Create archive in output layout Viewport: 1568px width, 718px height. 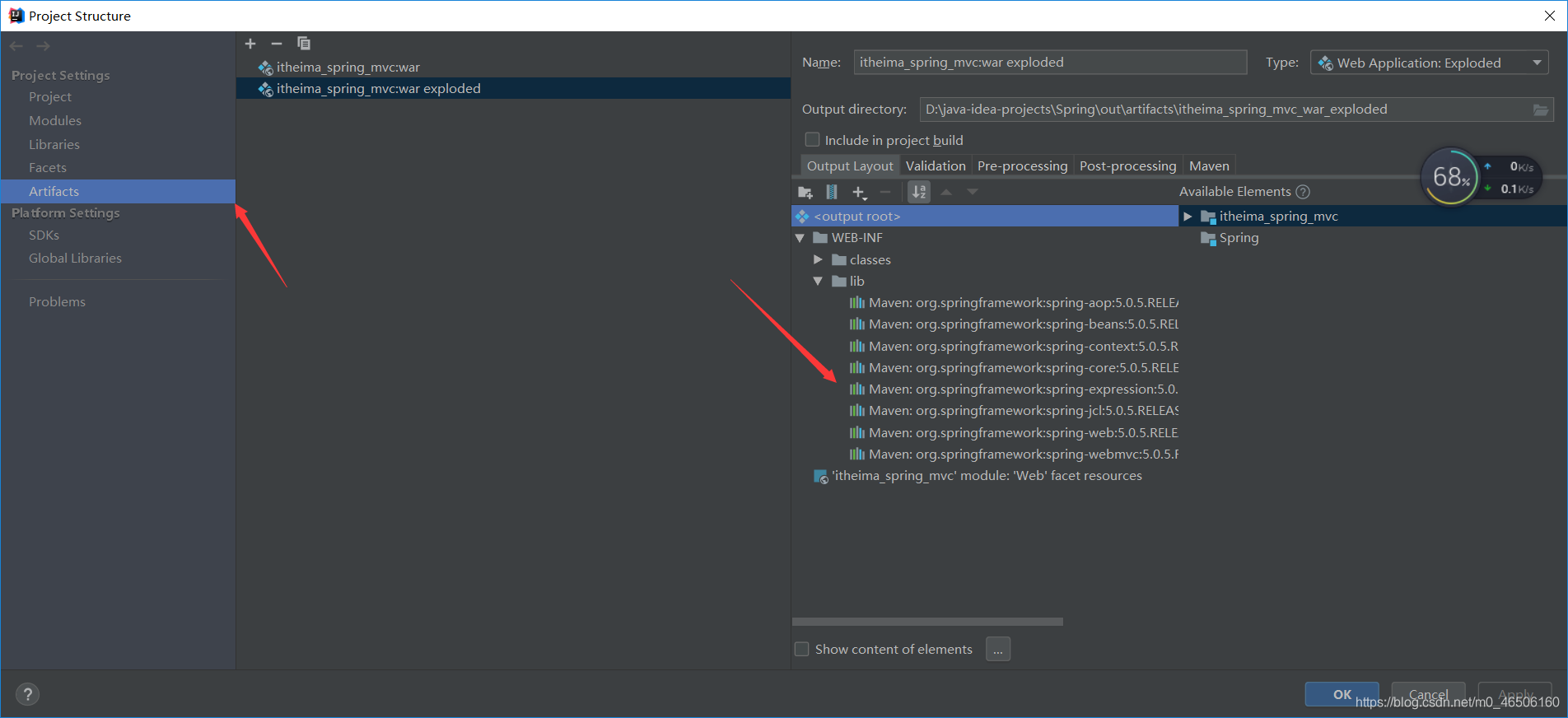pos(832,192)
